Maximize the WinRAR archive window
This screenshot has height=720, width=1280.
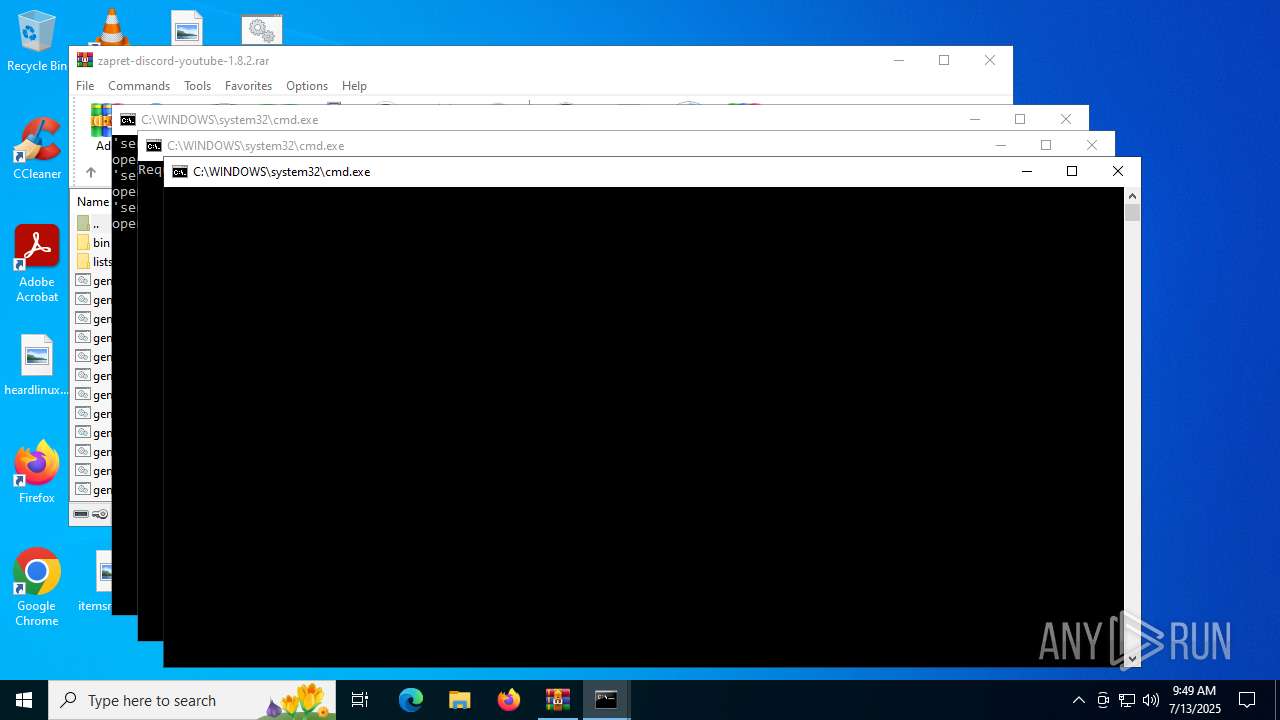[944, 60]
